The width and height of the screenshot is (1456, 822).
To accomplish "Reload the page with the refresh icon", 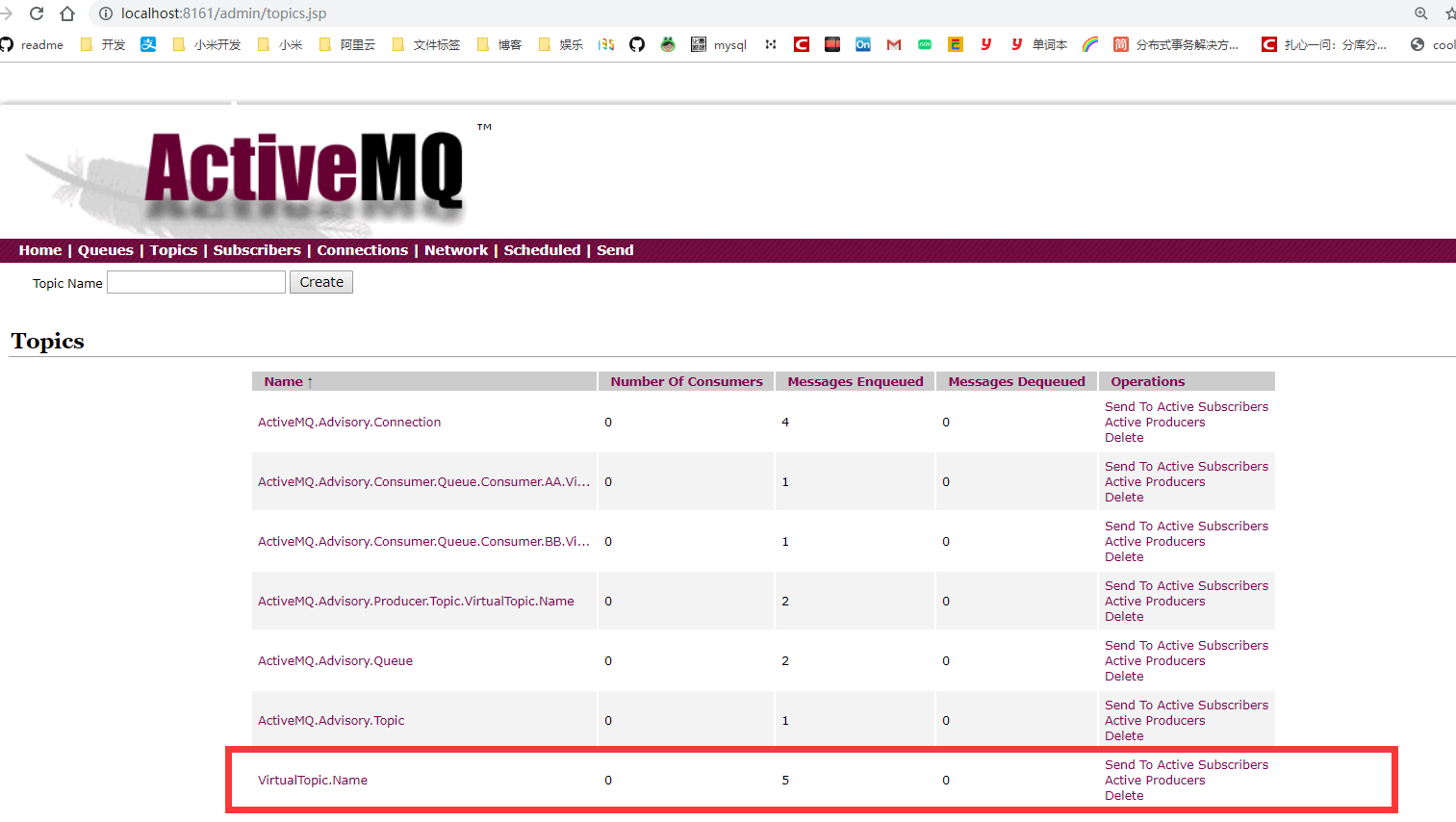I will [x=37, y=13].
